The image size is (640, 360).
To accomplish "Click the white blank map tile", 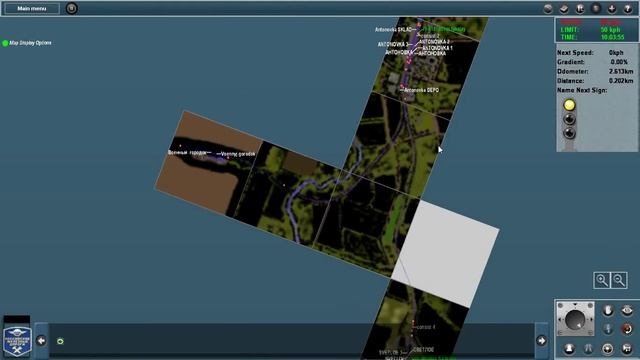I will (445, 253).
